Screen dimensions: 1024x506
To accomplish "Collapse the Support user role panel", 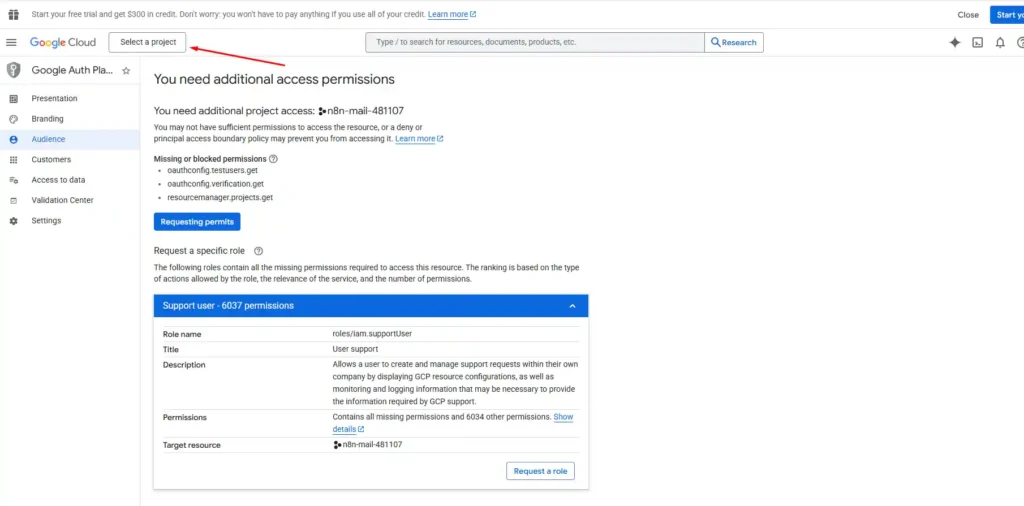I will [x=572, y=306].
